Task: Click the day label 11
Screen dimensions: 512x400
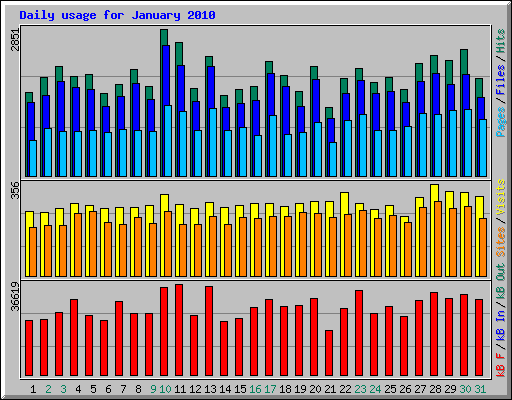Action: point(180,389)
